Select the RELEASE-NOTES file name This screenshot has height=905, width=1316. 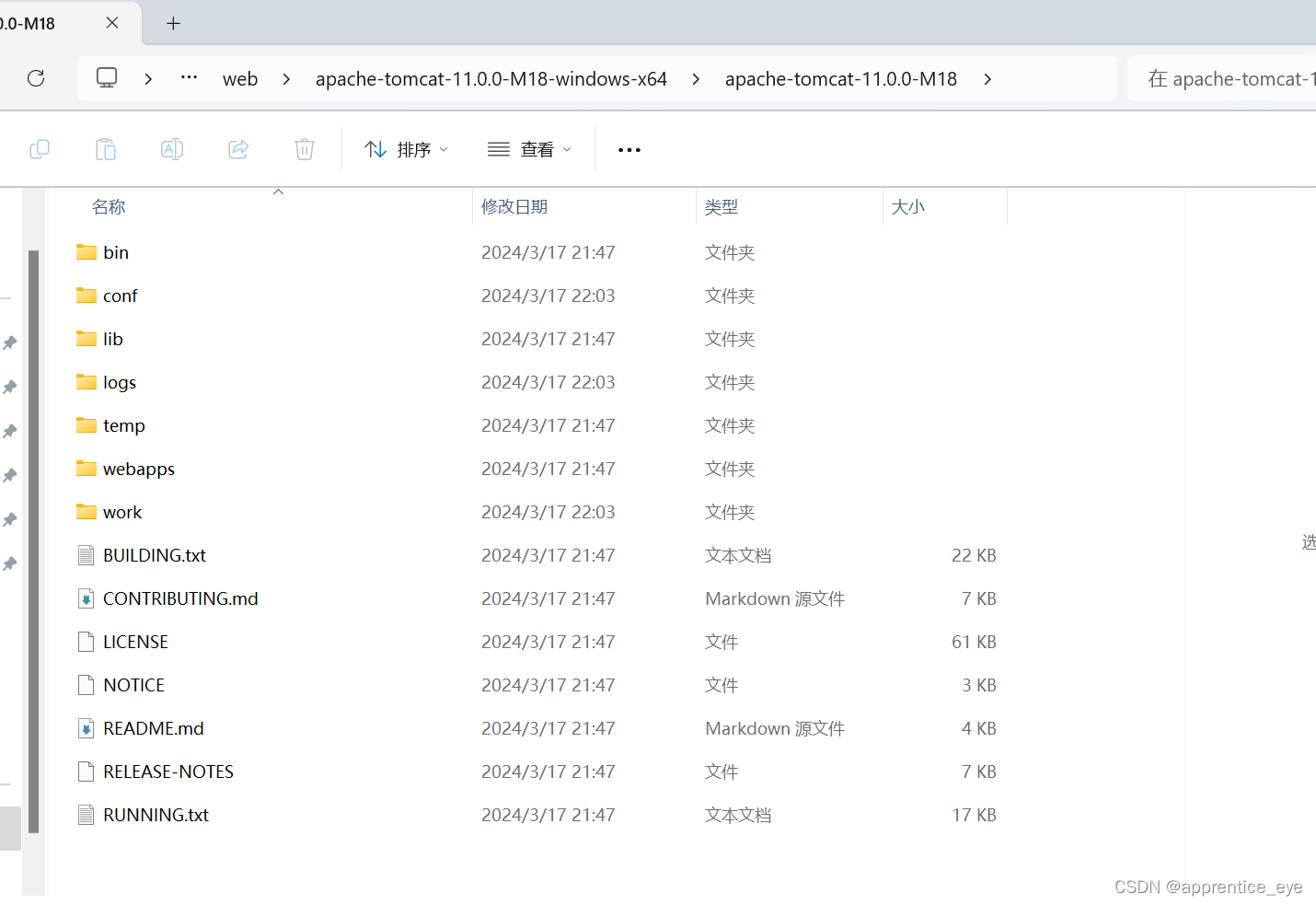click(168, 772)
